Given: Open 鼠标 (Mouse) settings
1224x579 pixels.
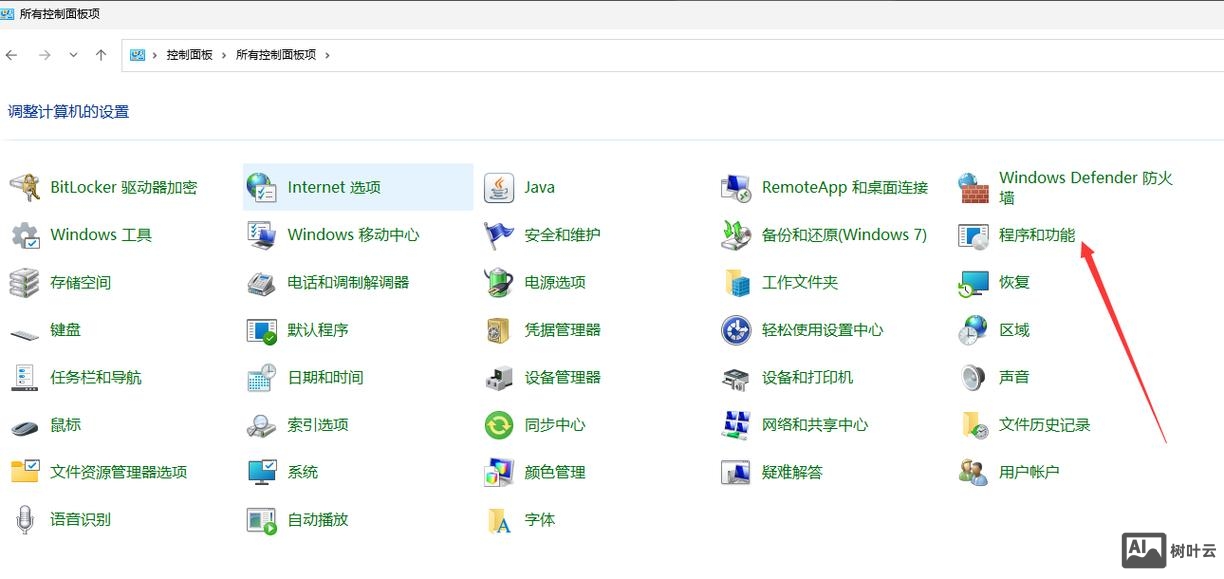Looking at the screenshot, I should coord(64,424).
